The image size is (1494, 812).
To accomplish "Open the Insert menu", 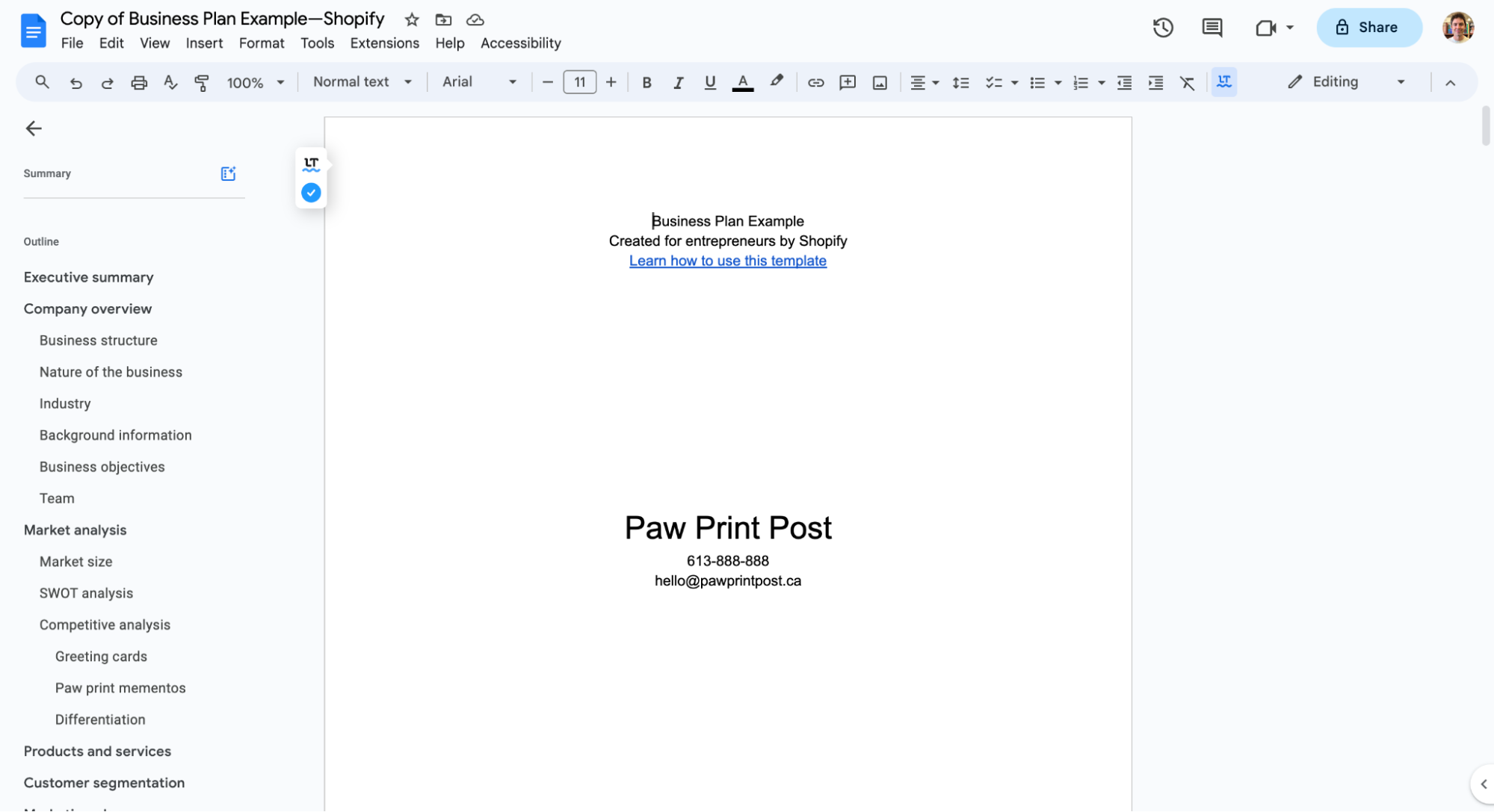I will click(204, 43).
